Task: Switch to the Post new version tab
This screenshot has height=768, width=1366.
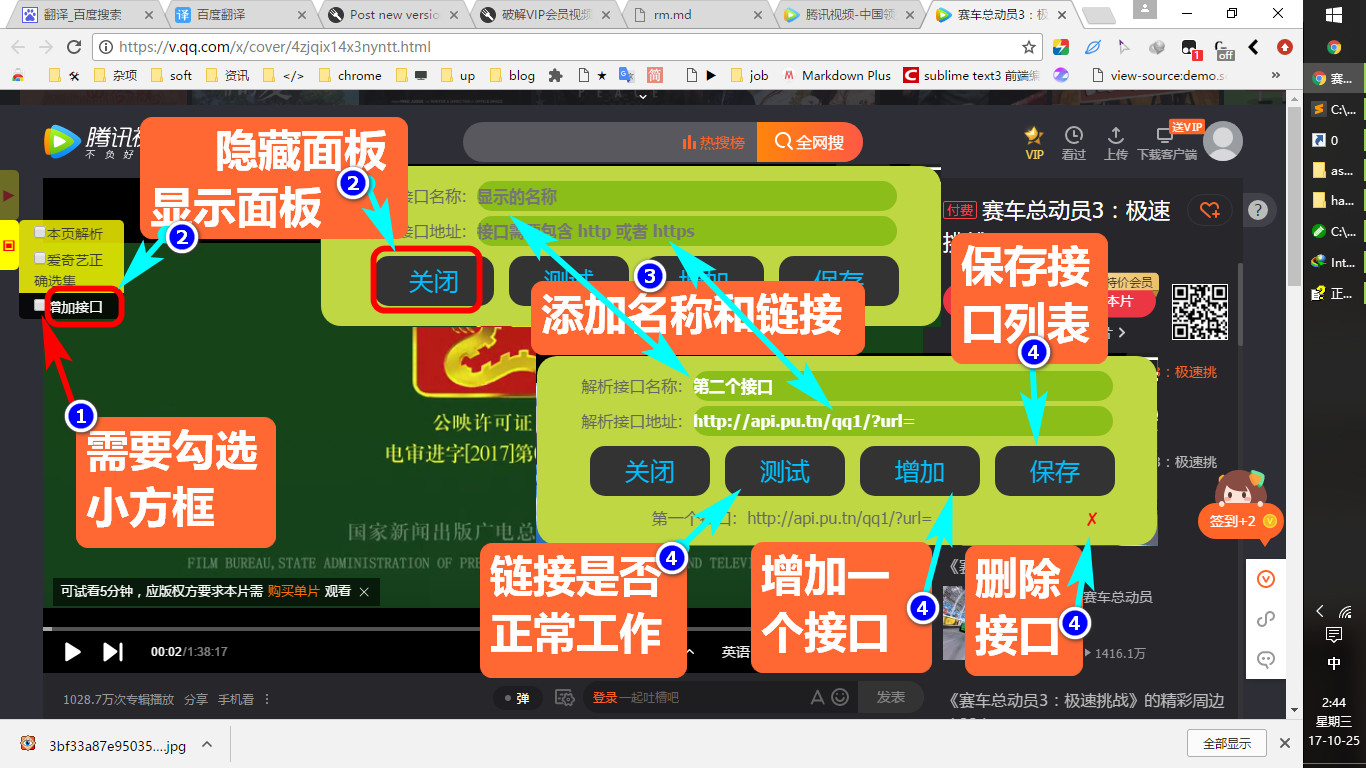Action: 392,15
